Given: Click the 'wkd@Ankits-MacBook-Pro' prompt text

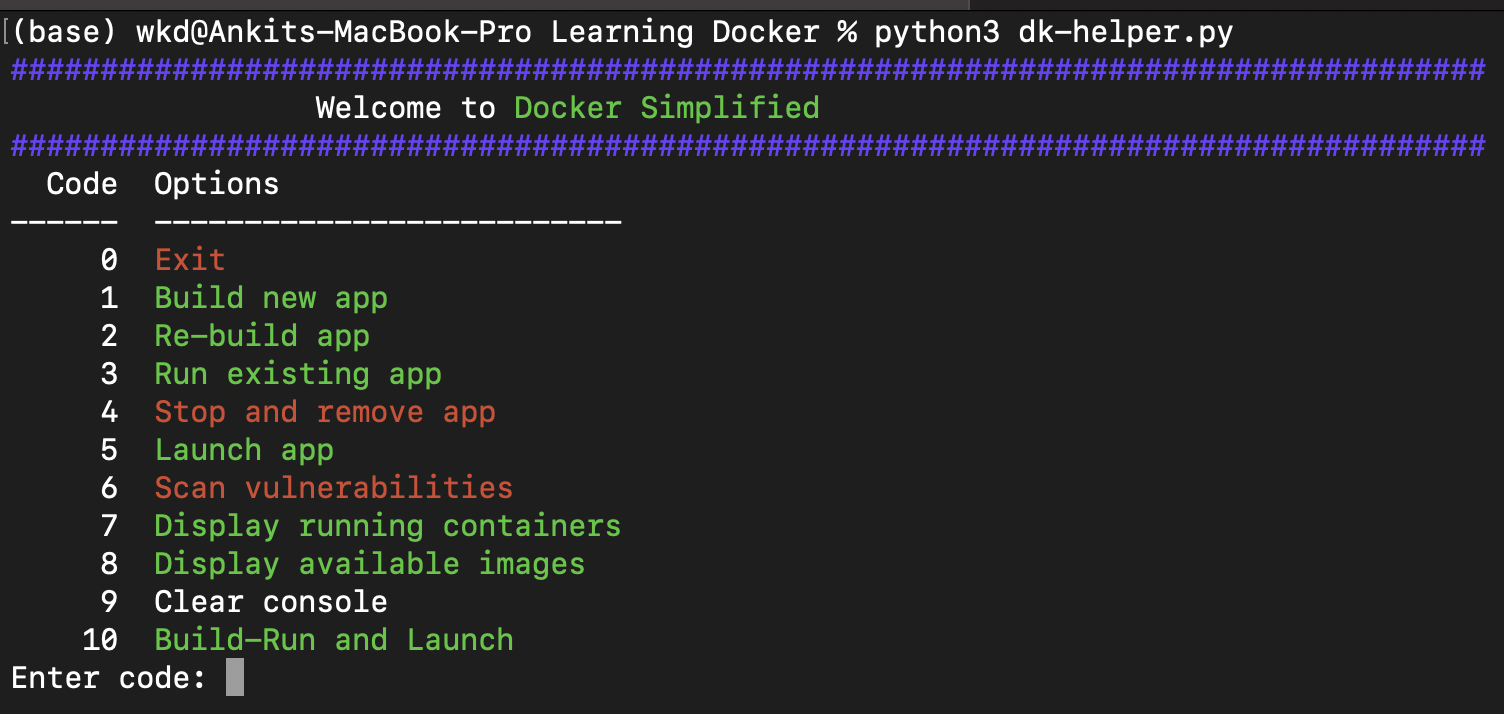Looking at the screenshot, I should pos(334,32).
